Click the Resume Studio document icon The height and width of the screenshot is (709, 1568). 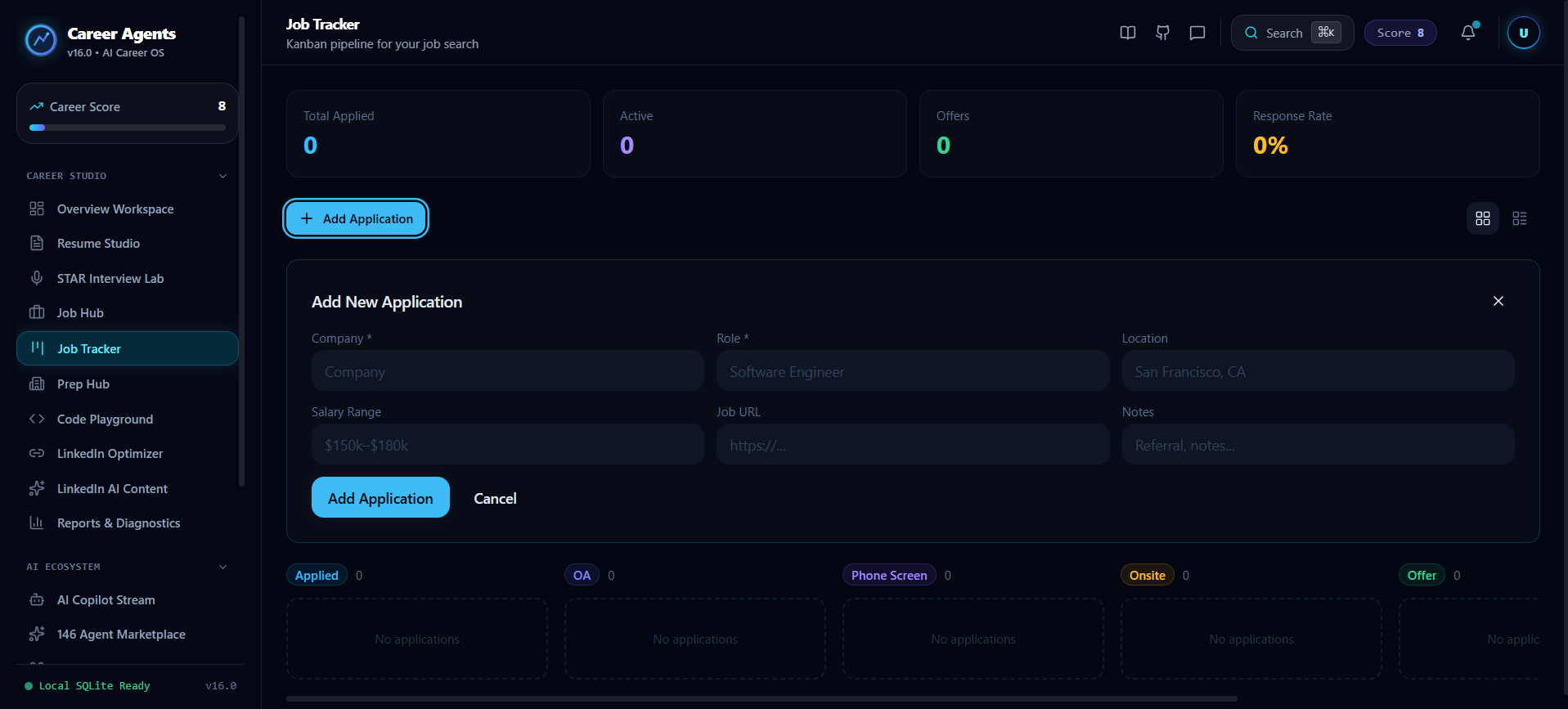37,243
